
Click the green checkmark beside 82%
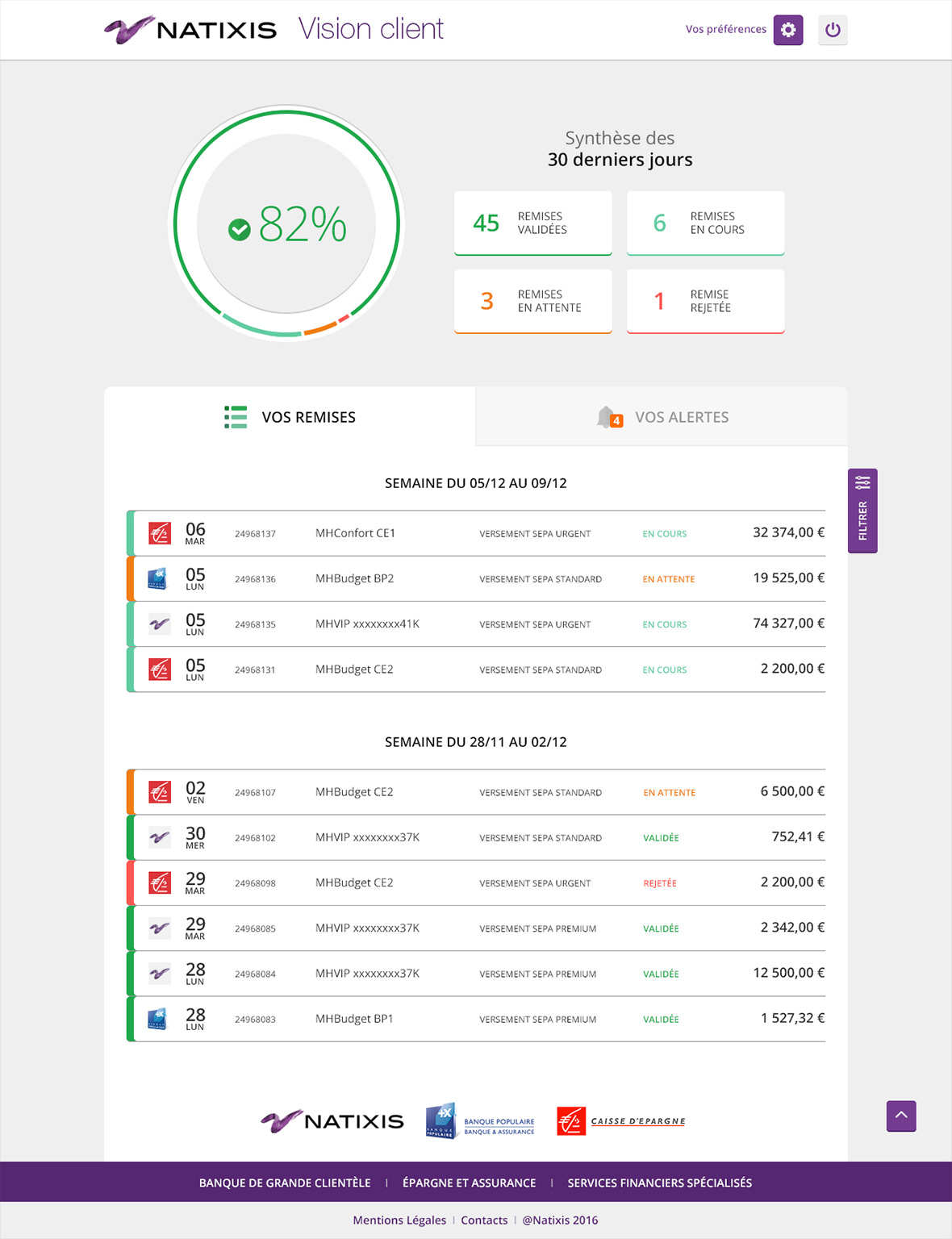tap(239, 230)
